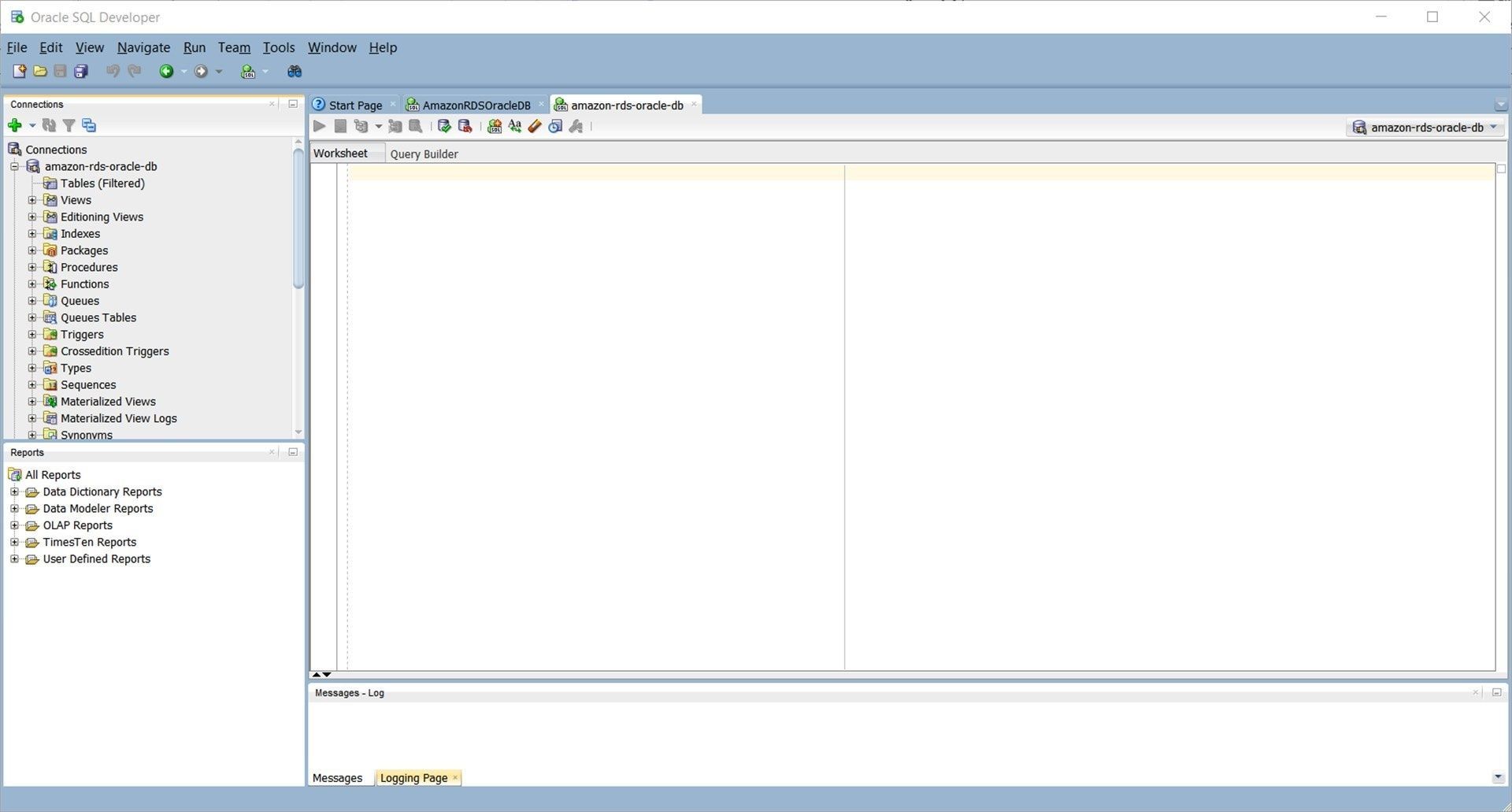Screen dimensions: 1512x812
Task: Expand the Sequences node
Action: 32,385
